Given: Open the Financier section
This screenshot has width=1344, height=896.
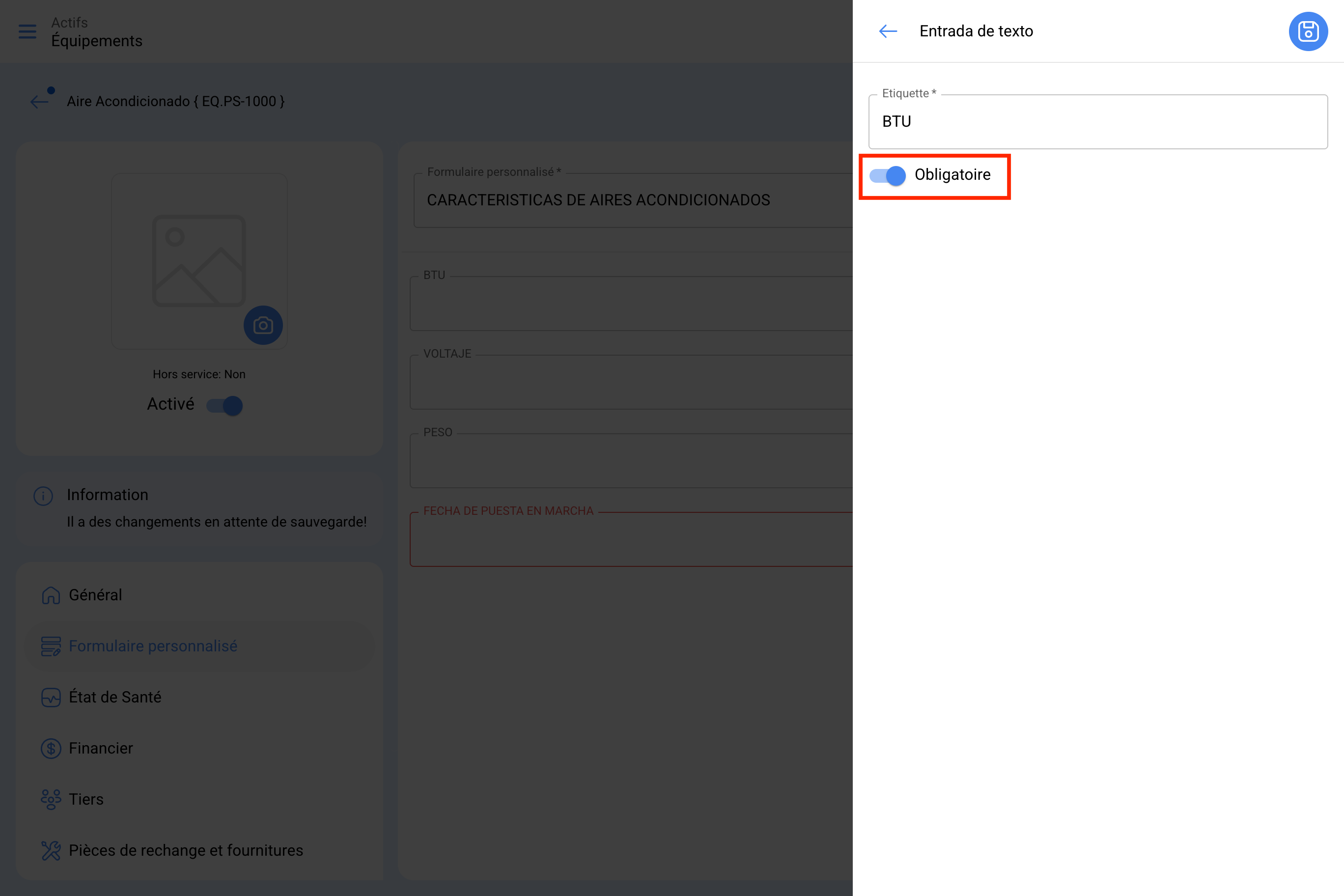Looking at the screenshot, I should point(200,749).
